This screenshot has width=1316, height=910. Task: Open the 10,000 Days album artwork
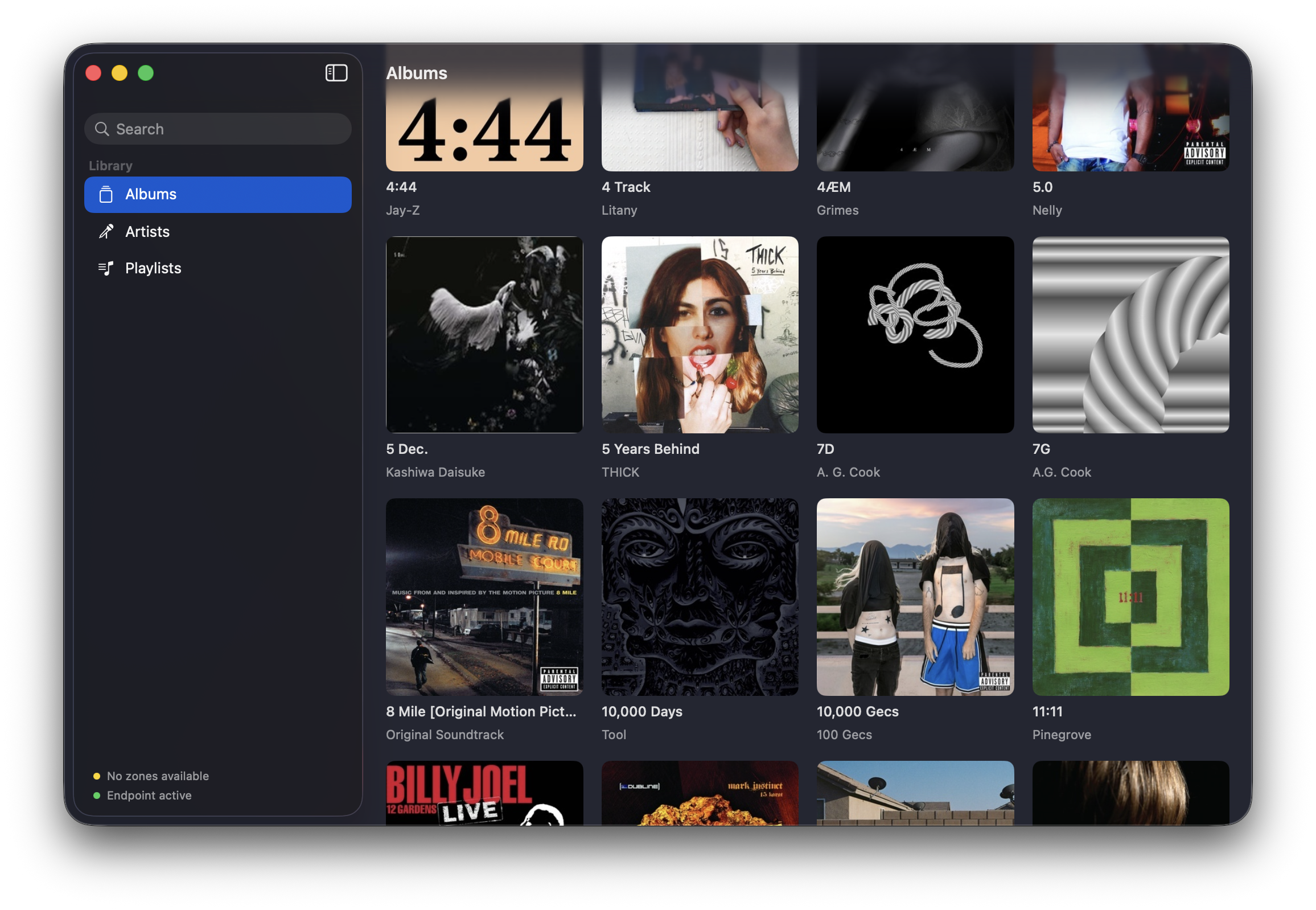700,597
